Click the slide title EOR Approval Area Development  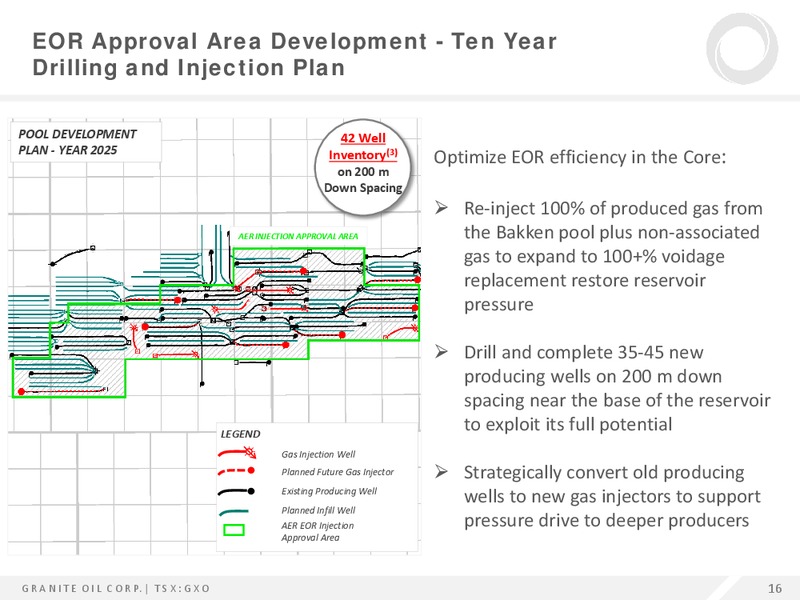tap(294, 54)
